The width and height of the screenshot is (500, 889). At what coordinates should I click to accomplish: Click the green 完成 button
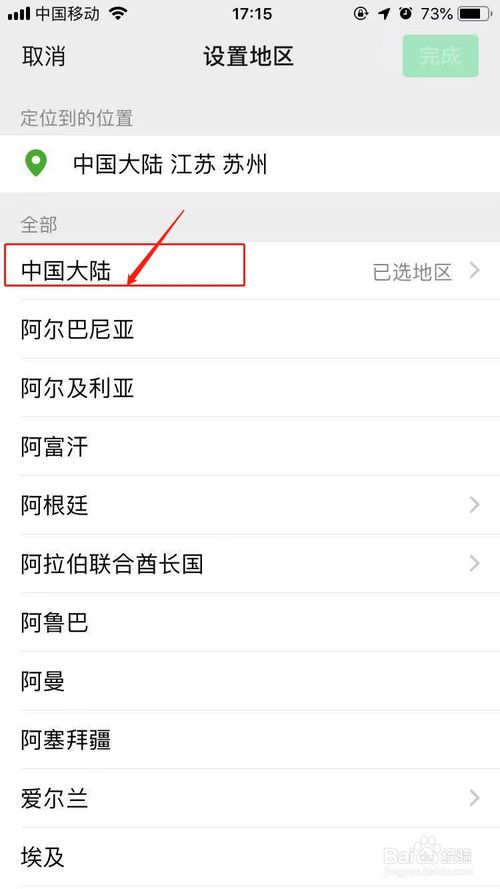coord(440,56)
